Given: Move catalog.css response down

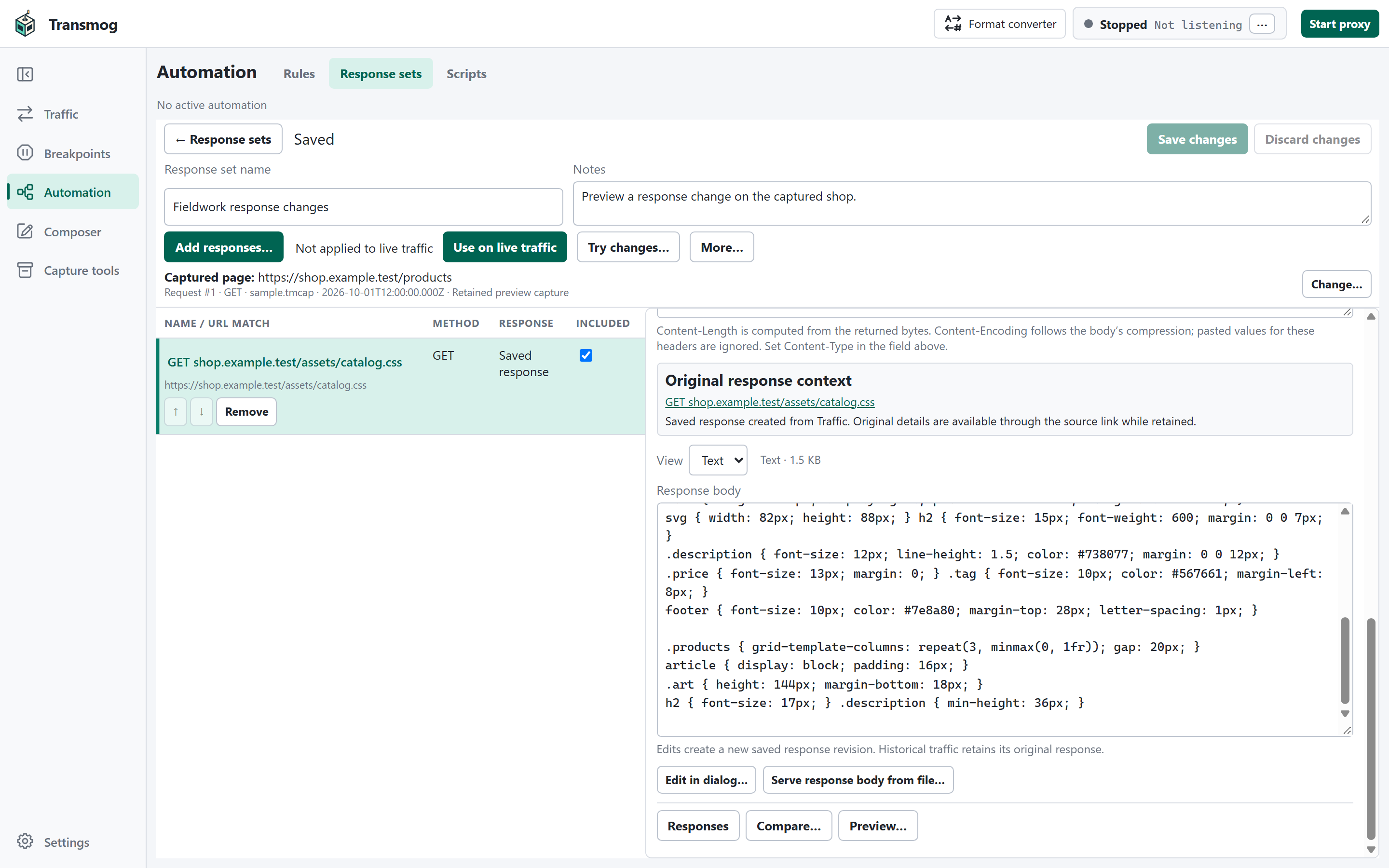Looking at the screenshot, I should (x=202, y=412).
